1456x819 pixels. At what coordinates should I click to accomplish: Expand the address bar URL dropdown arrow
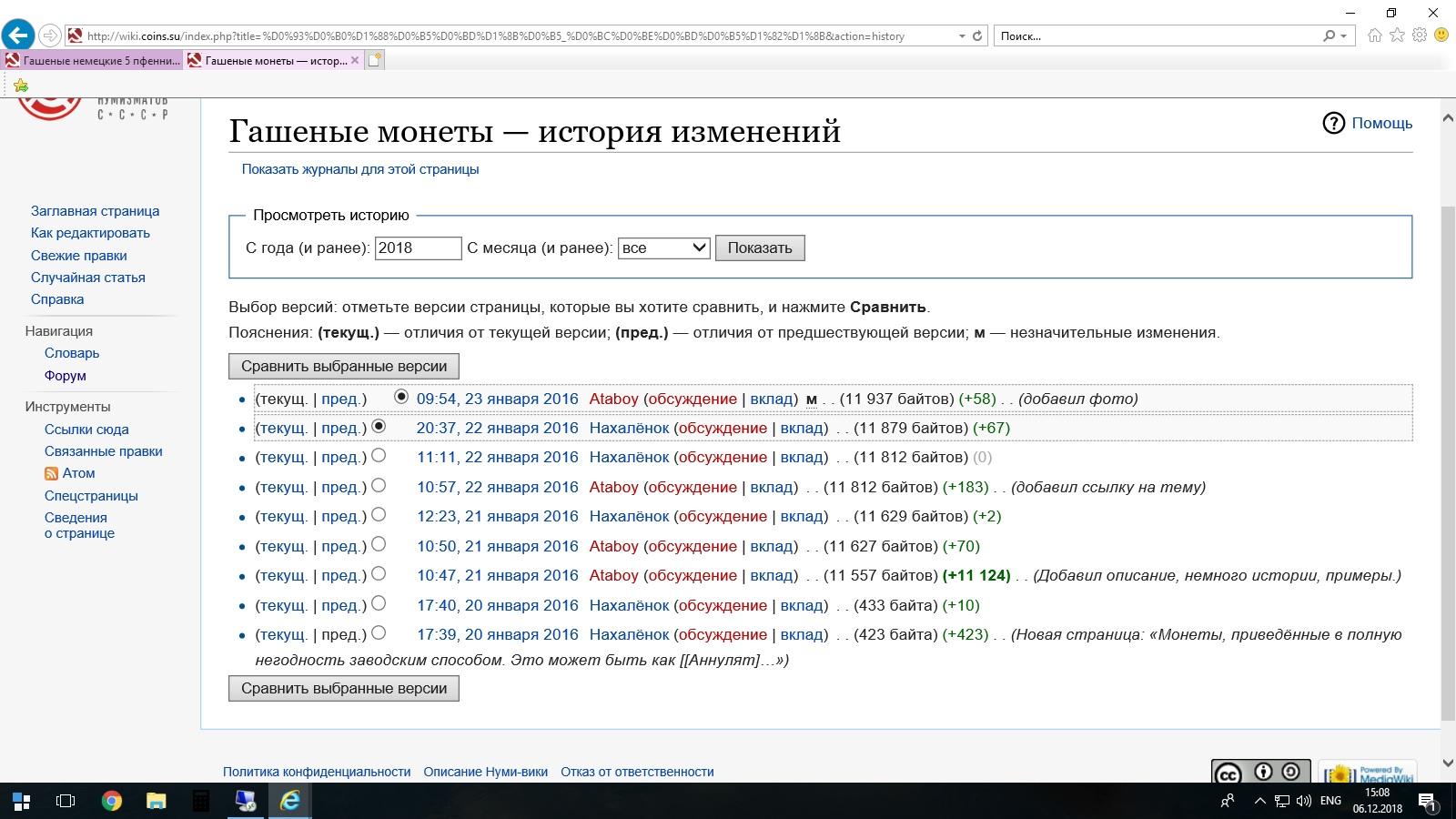pos(962,36)
